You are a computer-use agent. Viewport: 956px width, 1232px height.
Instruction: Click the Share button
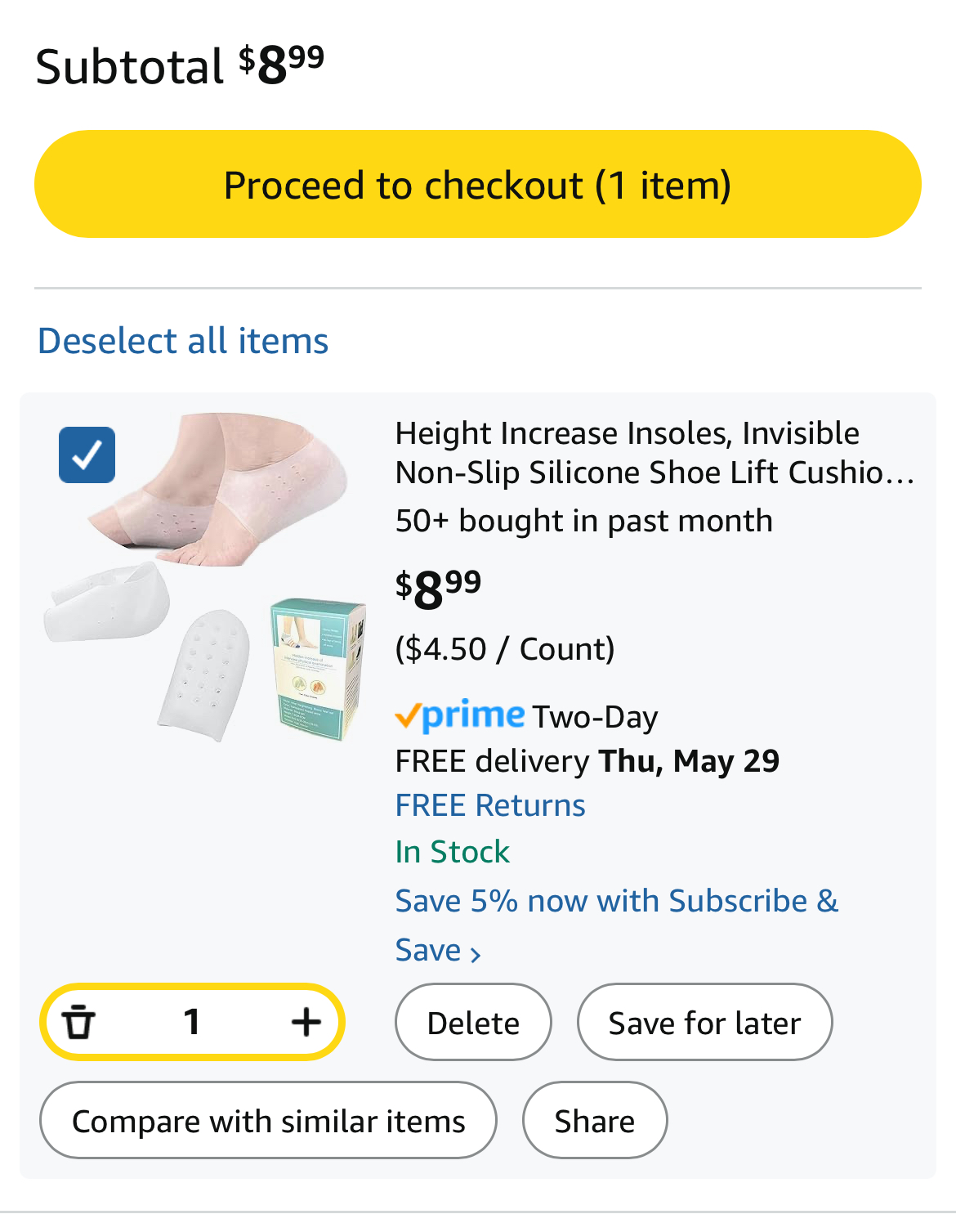pyautogui.click(x=595, y=1121)
